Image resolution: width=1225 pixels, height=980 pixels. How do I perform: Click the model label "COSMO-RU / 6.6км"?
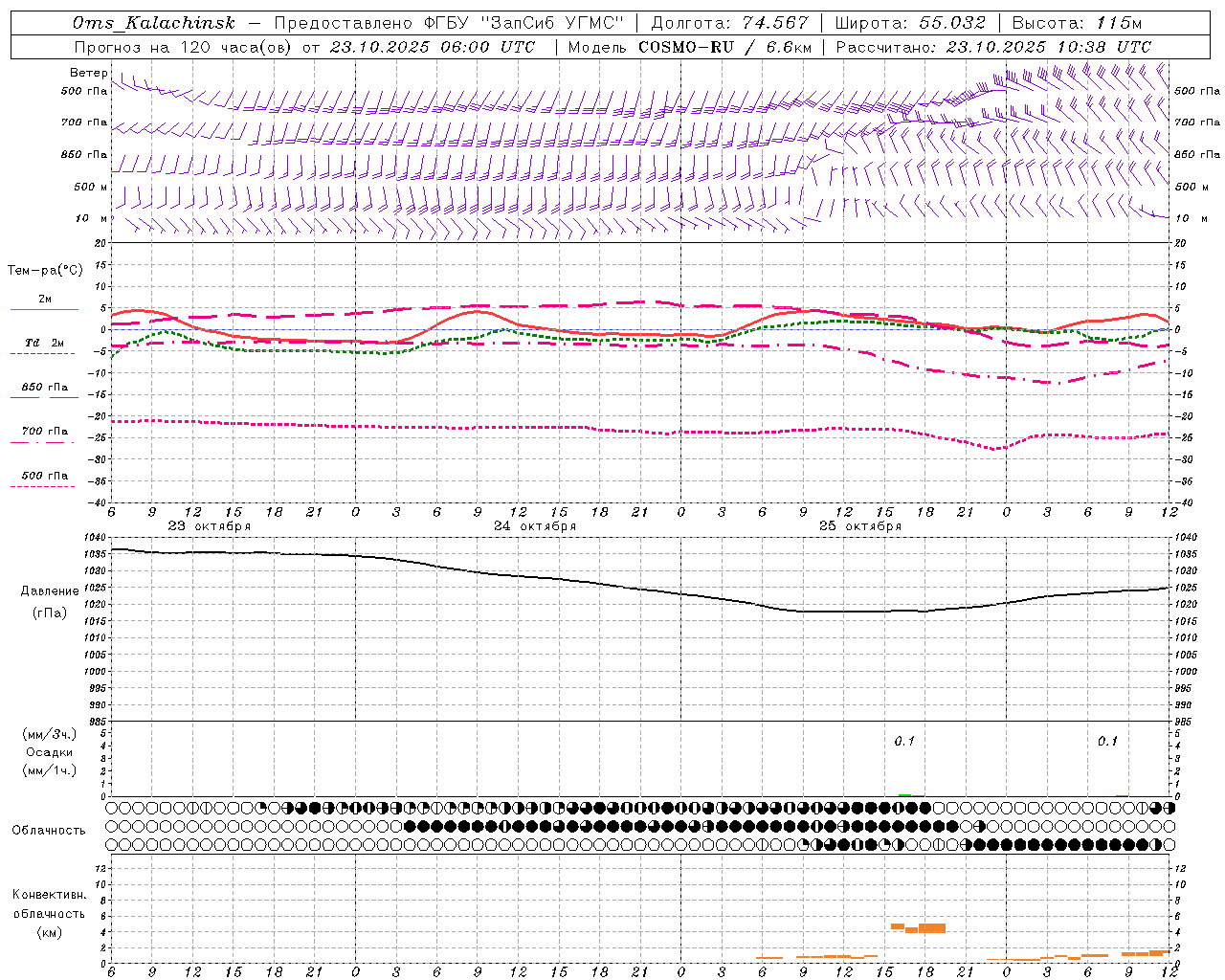(x=724, y=47)
